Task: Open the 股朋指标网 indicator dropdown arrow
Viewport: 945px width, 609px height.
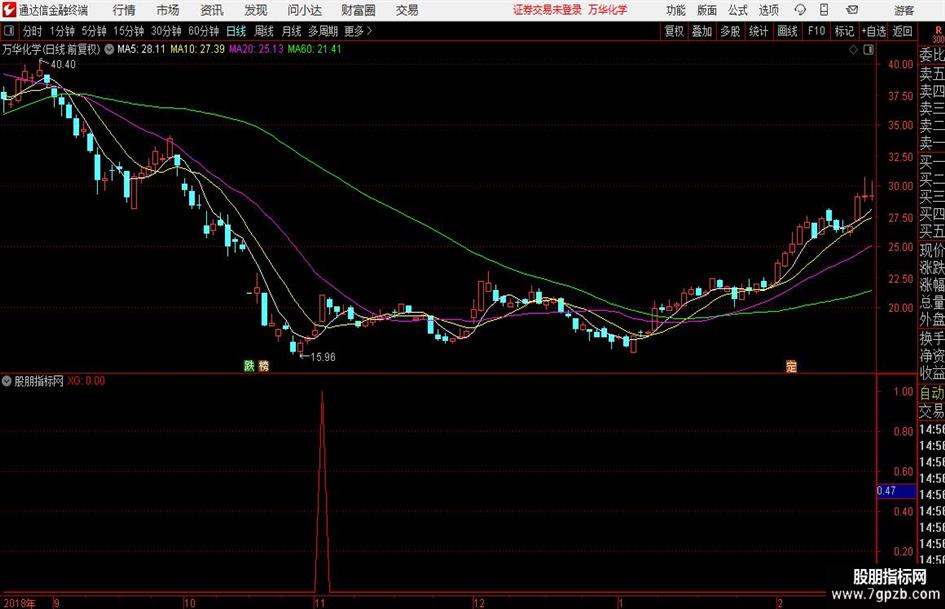Action: [7, 381]
